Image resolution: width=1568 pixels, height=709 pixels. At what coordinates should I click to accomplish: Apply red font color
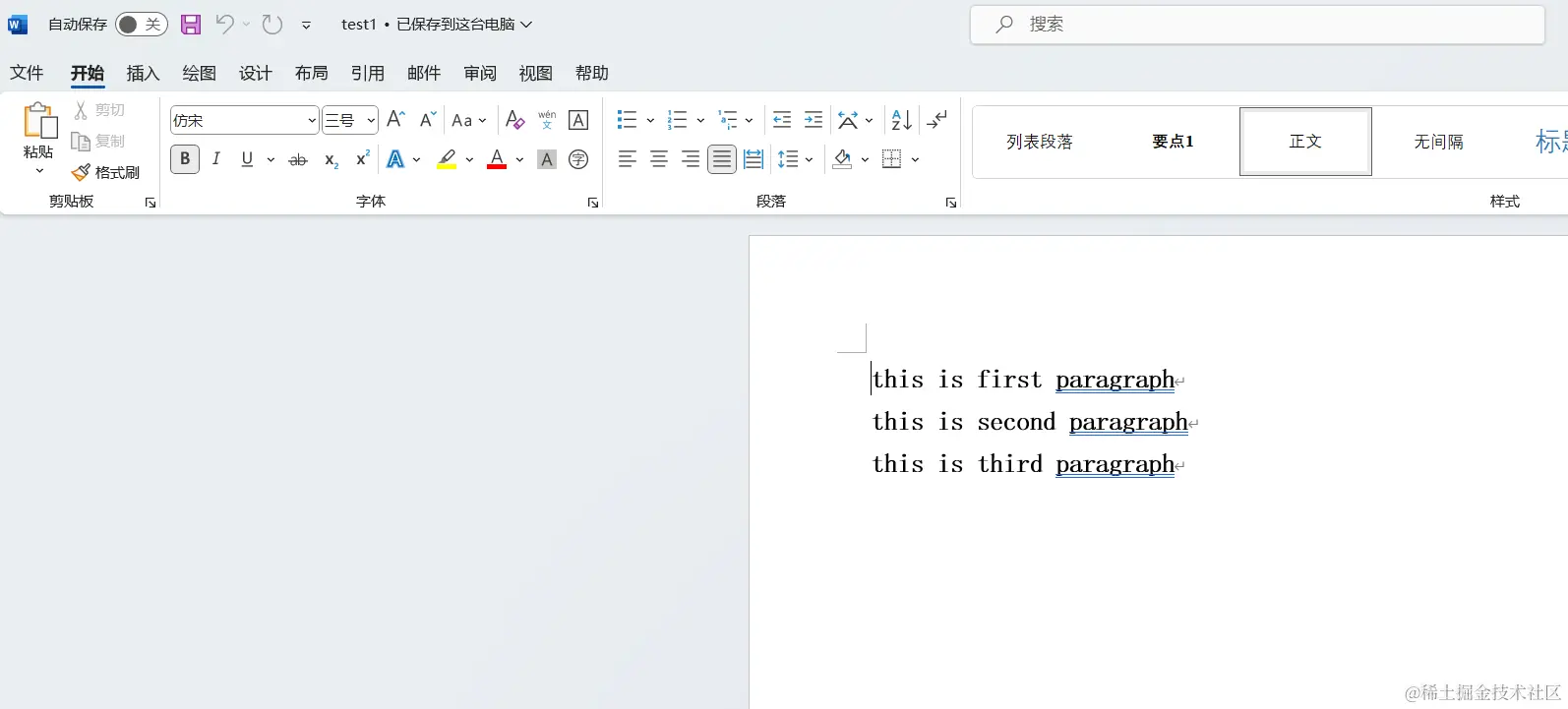pos(497,159)
